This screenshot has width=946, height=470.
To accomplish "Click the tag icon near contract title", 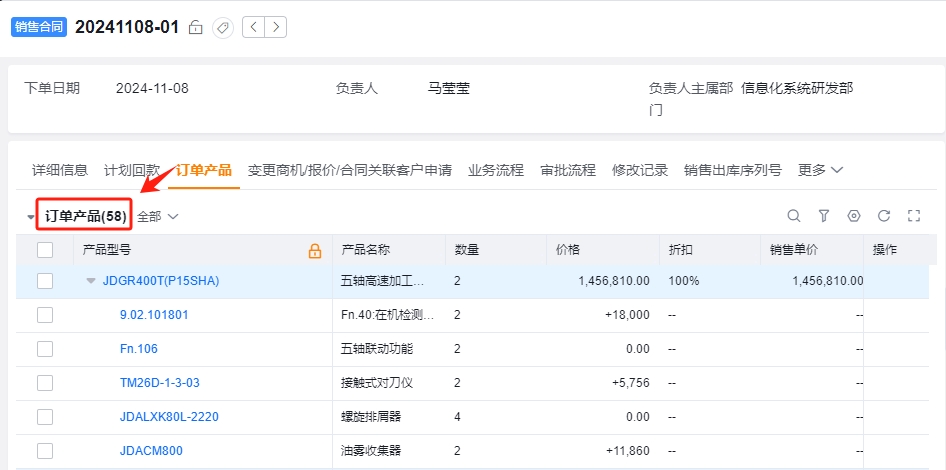I will 223,28.
